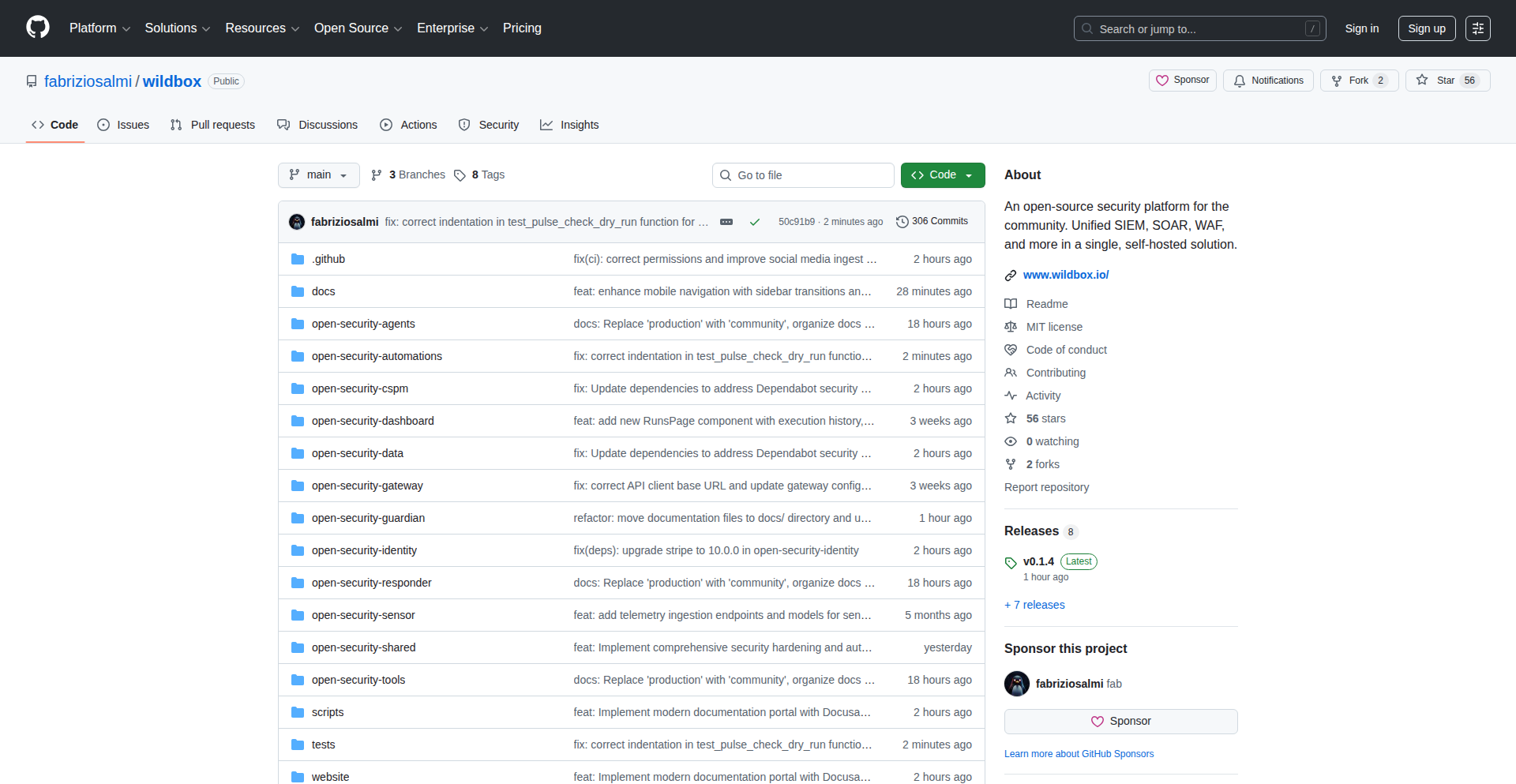Click the docs folder icon
The height and width of the screenshot is (784, 1516).
[298, 291]
